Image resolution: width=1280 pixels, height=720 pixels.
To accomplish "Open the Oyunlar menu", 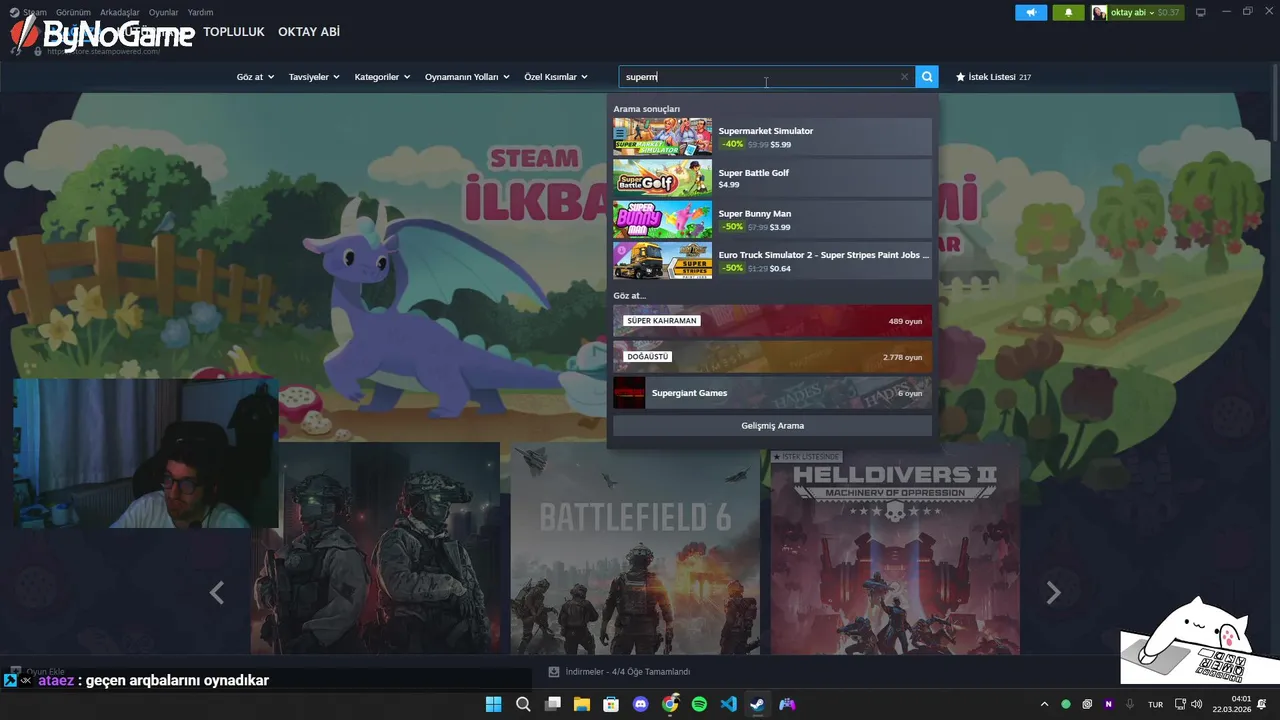I will pos(164,12).
